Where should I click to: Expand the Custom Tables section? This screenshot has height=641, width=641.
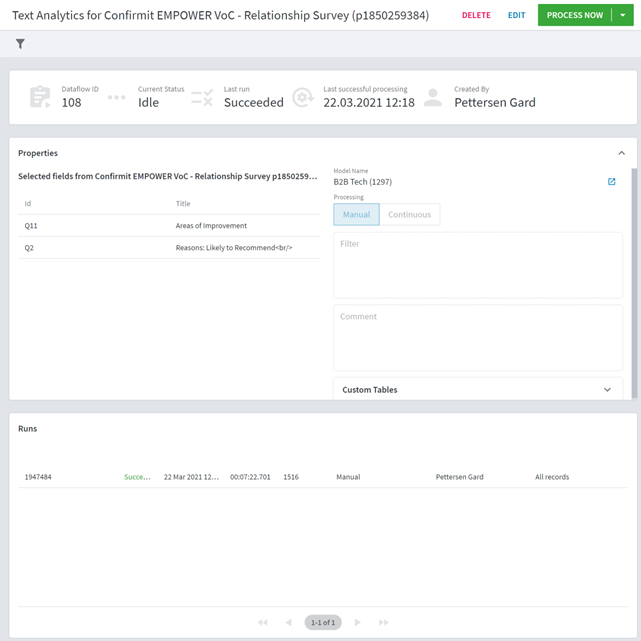pos(607,390)
